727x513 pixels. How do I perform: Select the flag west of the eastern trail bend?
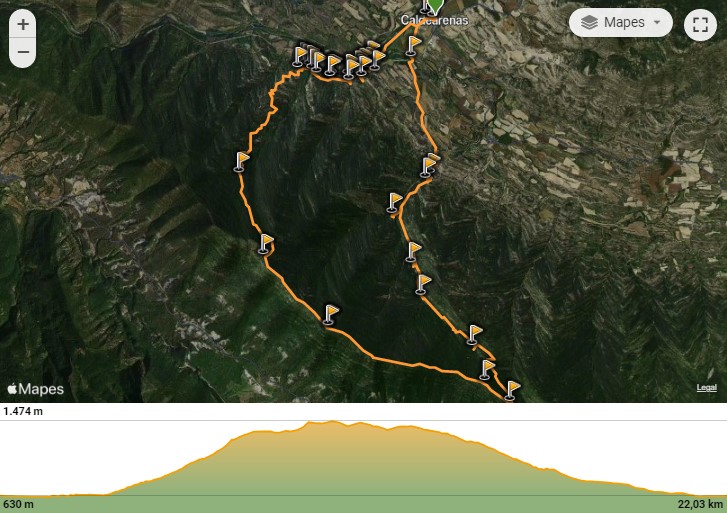pyautogui.click(x=393, y=203)
